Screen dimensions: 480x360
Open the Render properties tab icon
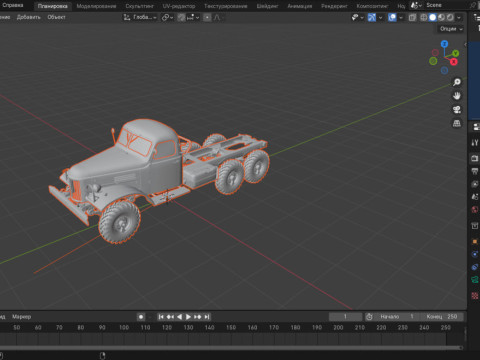click(475, 159)
